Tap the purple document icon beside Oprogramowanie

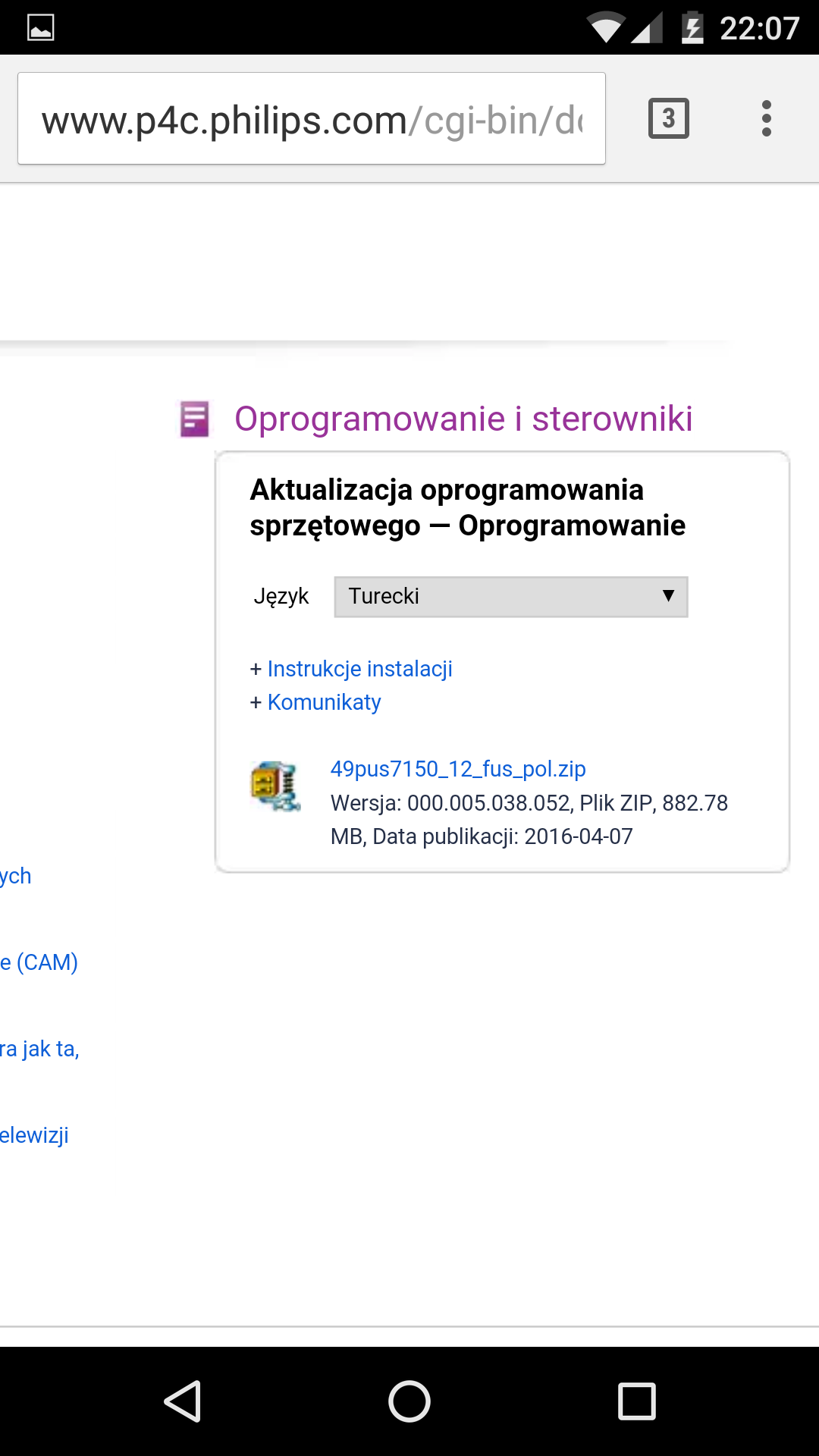(x=195, y=419)
